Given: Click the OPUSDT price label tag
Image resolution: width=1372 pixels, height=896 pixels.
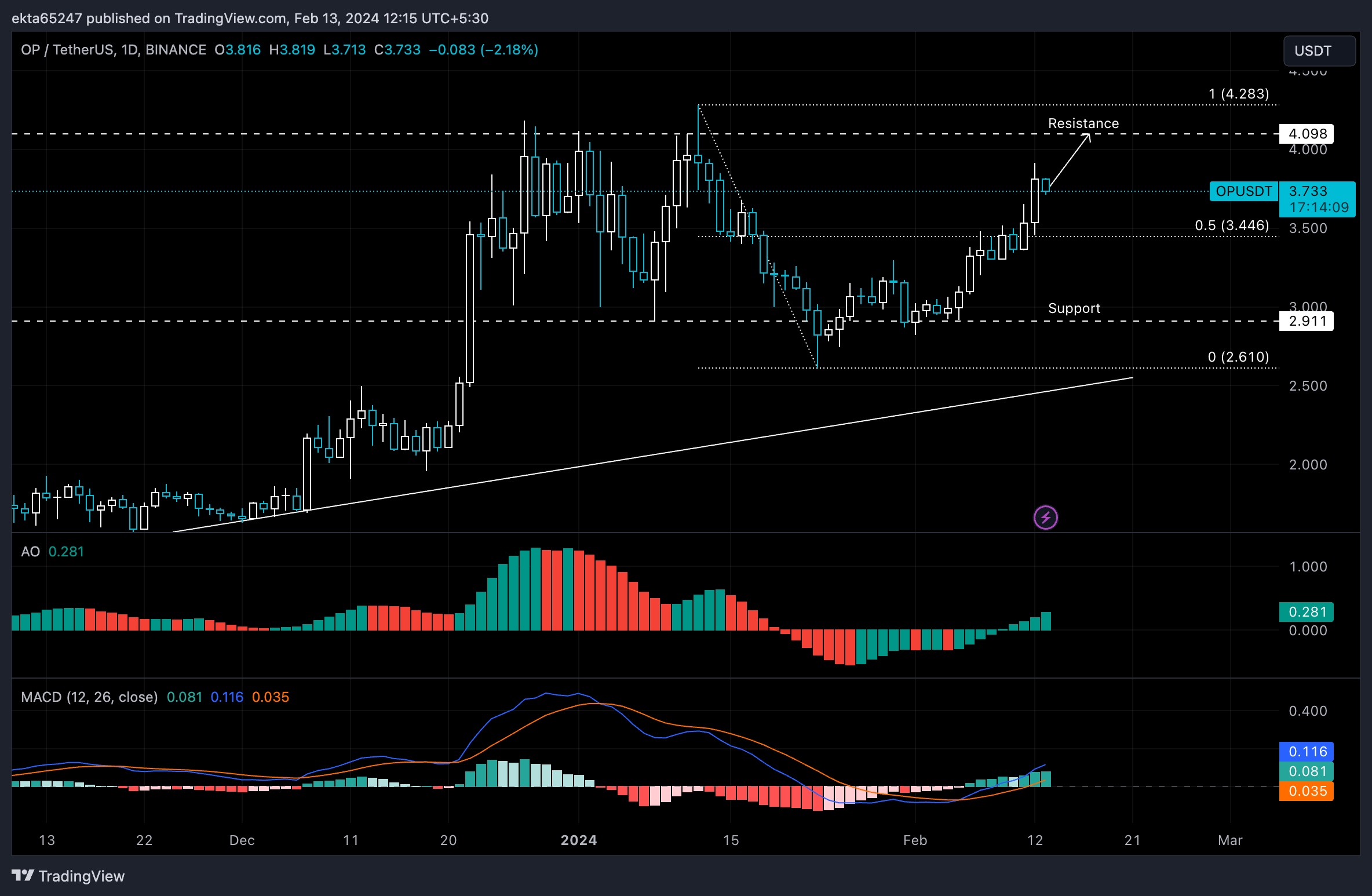Looking at the screenshot, I should [1243, 191].
